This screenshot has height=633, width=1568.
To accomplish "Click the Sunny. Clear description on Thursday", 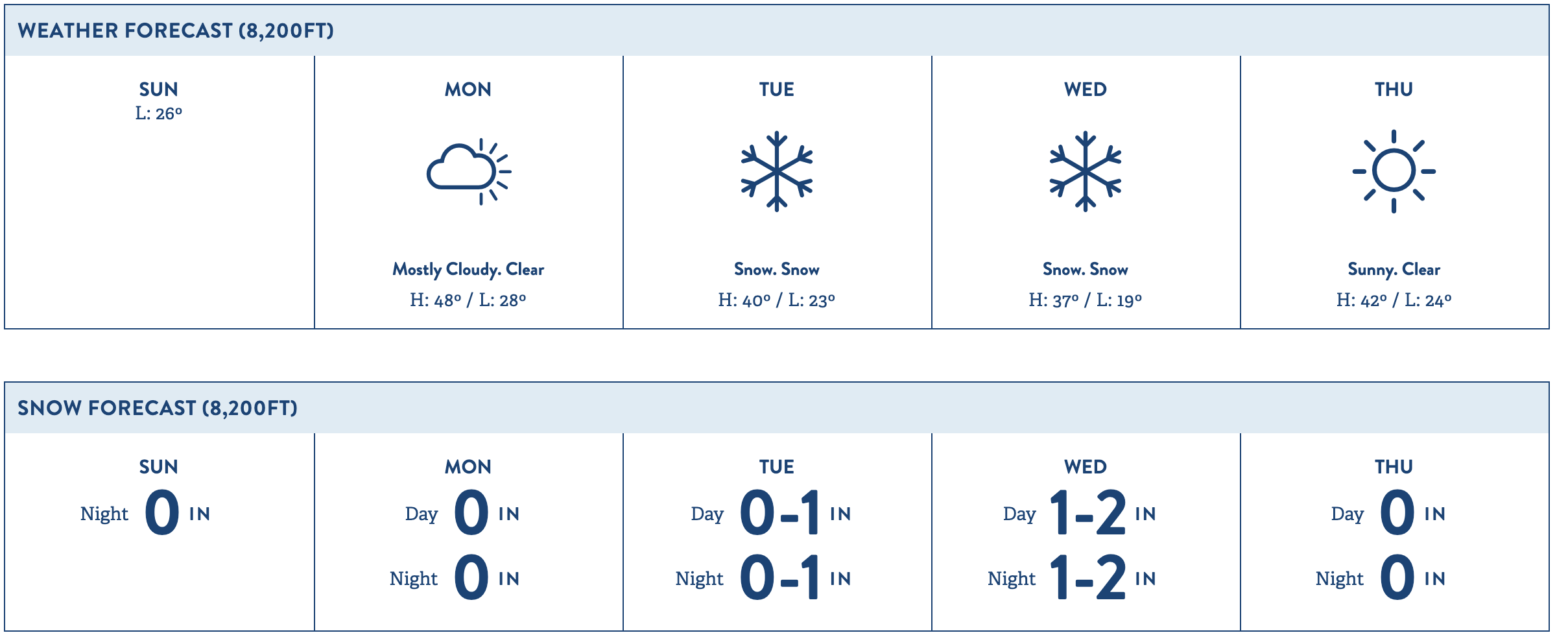I will [x=1394, y=269].
